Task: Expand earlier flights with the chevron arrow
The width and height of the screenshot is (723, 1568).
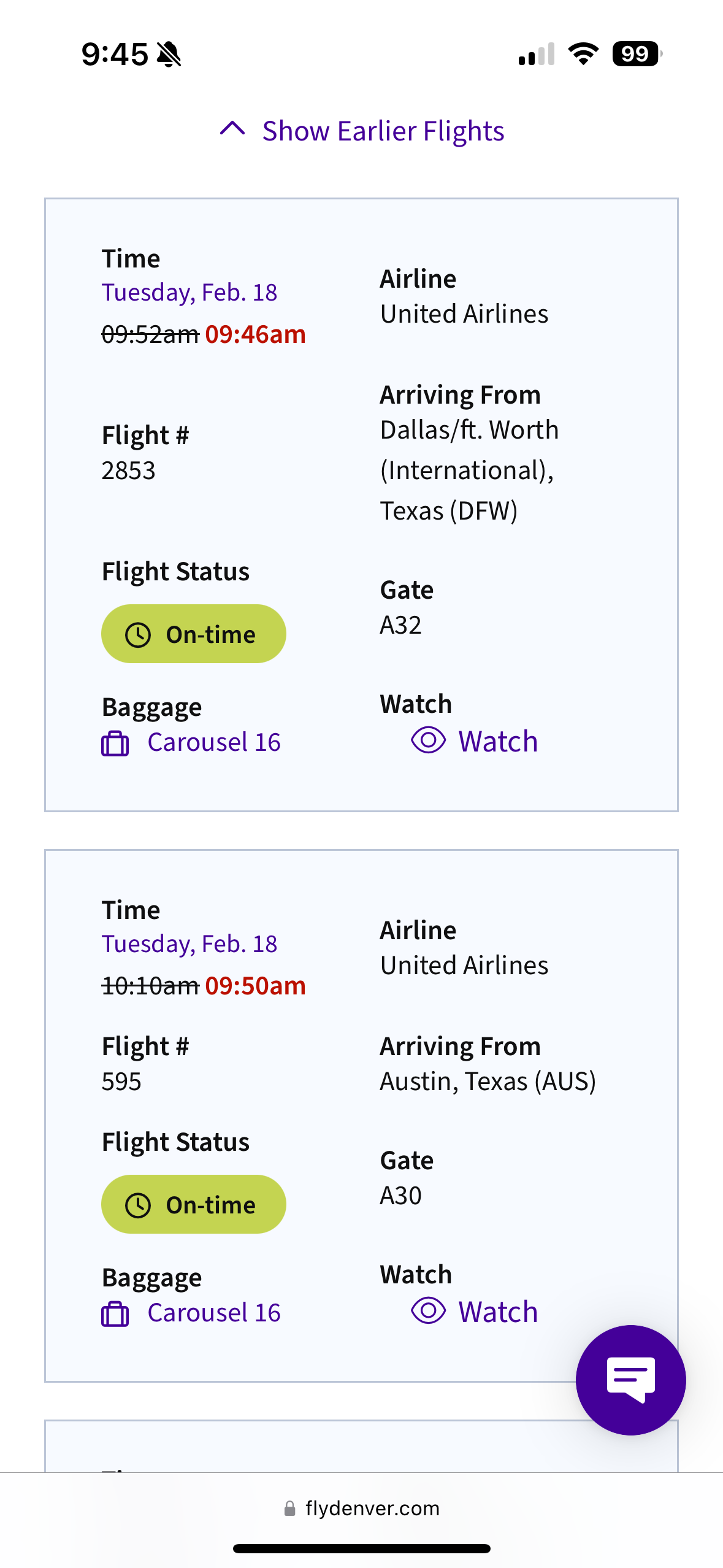Action: pyautogui.click(x=232, y=129)
